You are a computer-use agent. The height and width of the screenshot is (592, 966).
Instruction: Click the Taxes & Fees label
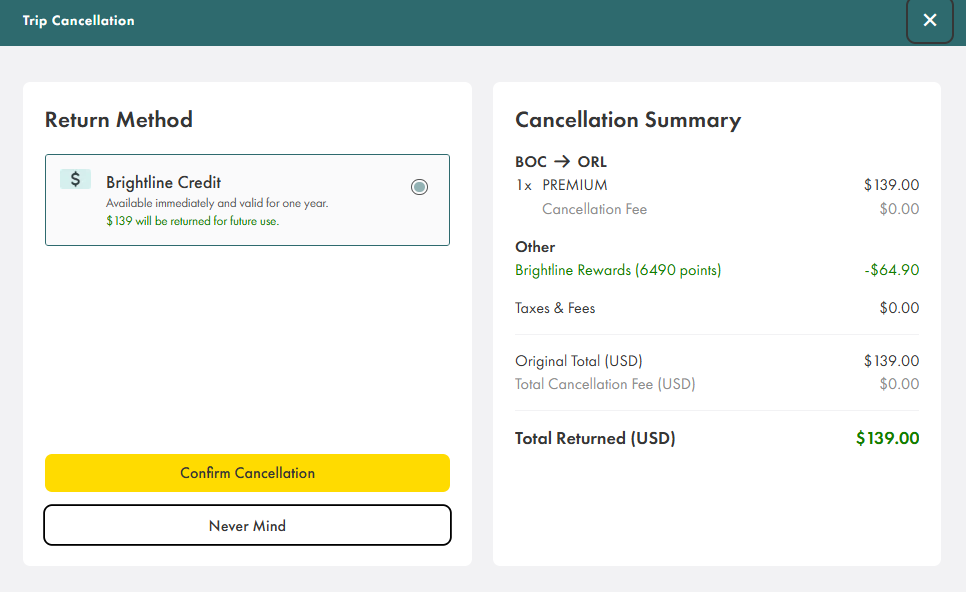click(554, 308)
